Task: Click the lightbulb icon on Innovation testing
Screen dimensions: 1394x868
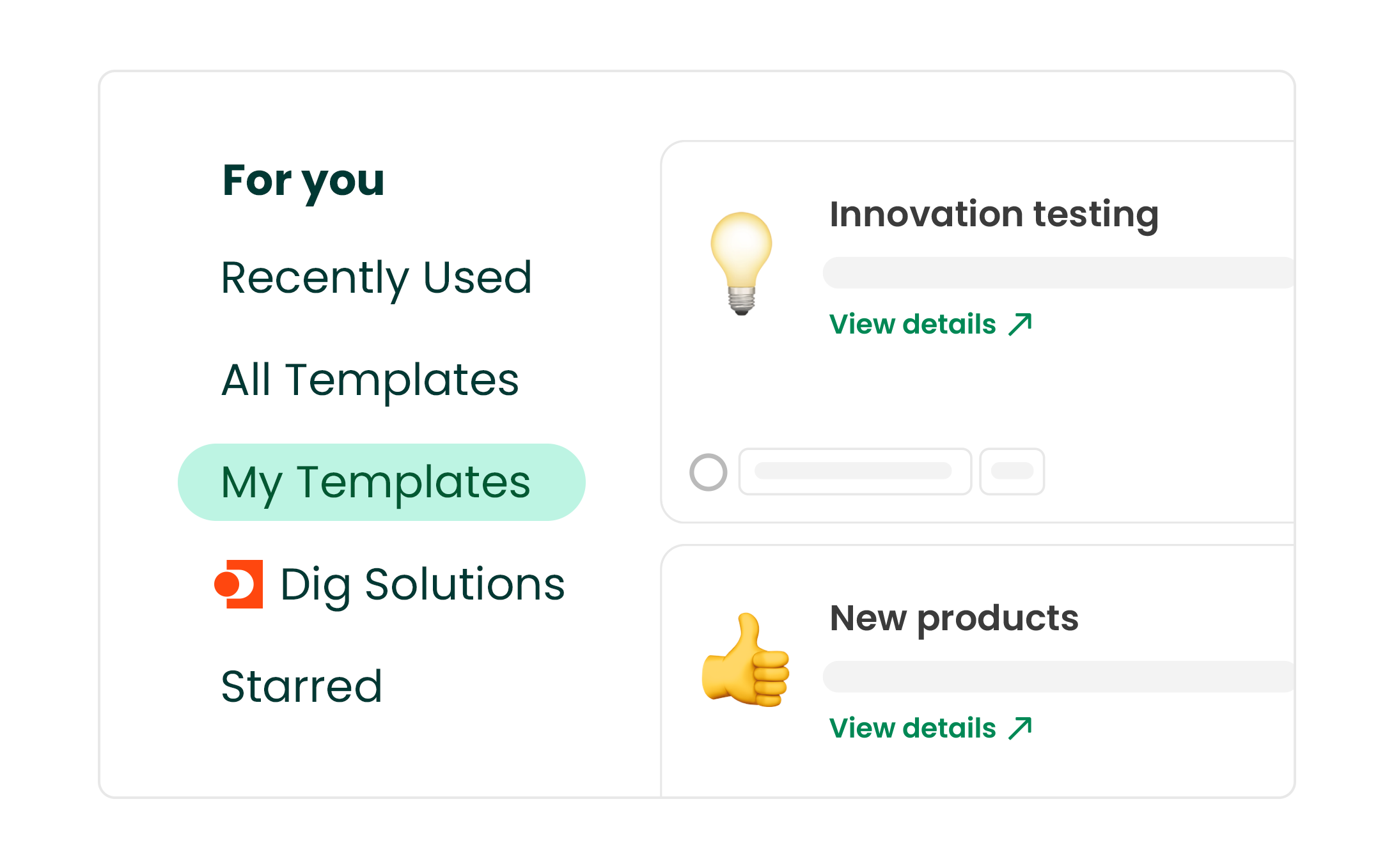Action: [741, 263]
